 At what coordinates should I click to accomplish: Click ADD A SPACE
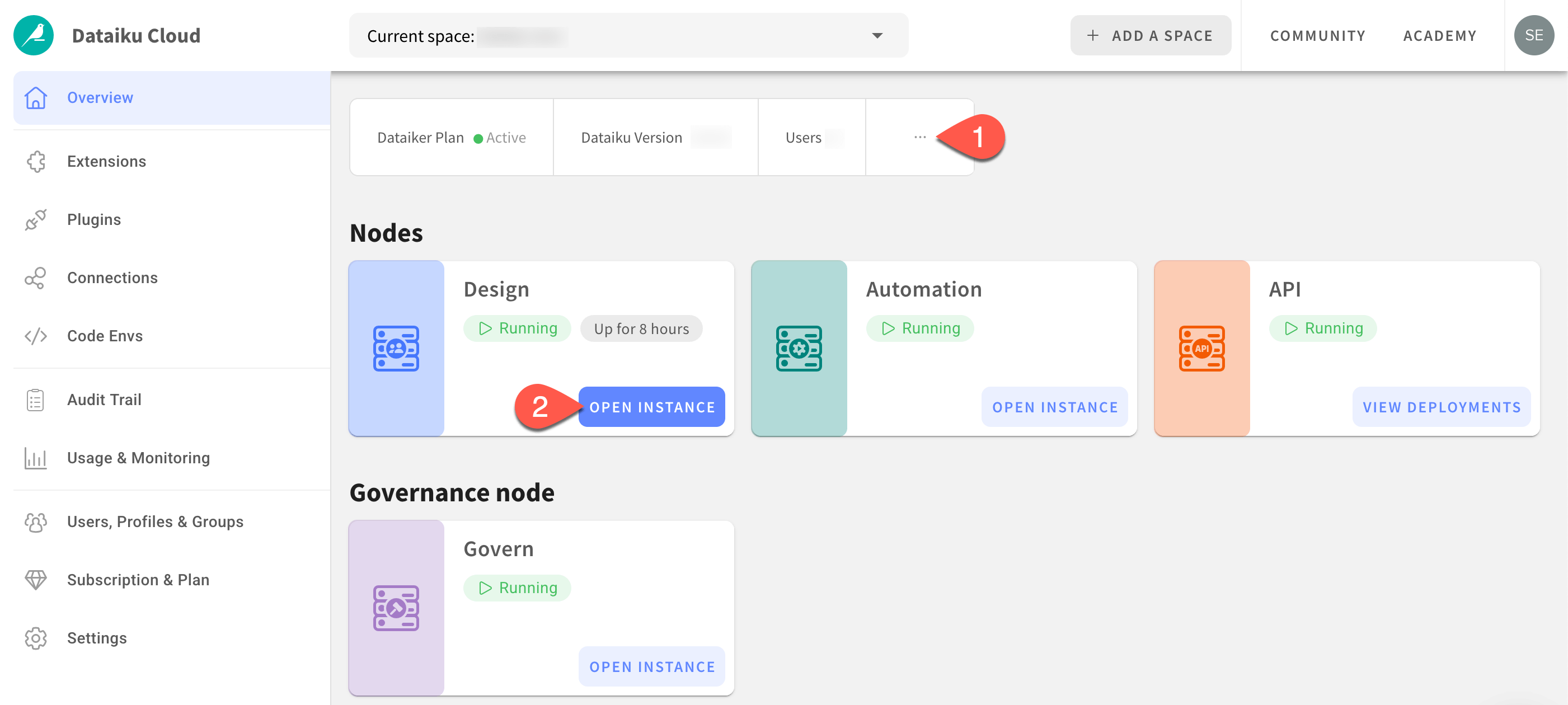click(x=1150, y=35)
